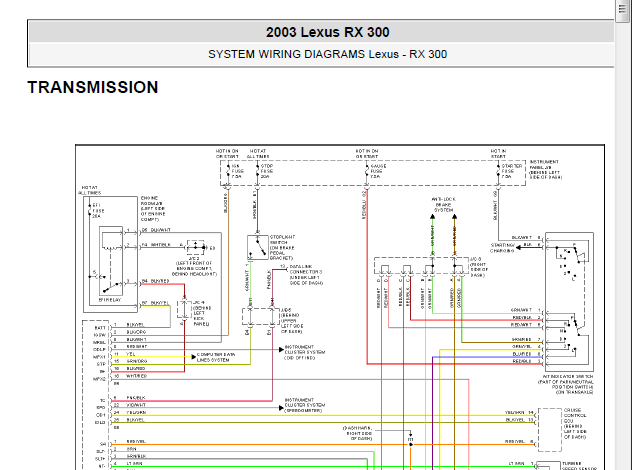Click the "DATA LINK CONNECTOR 3" label
632x470 pixels.
pos(306,275)
